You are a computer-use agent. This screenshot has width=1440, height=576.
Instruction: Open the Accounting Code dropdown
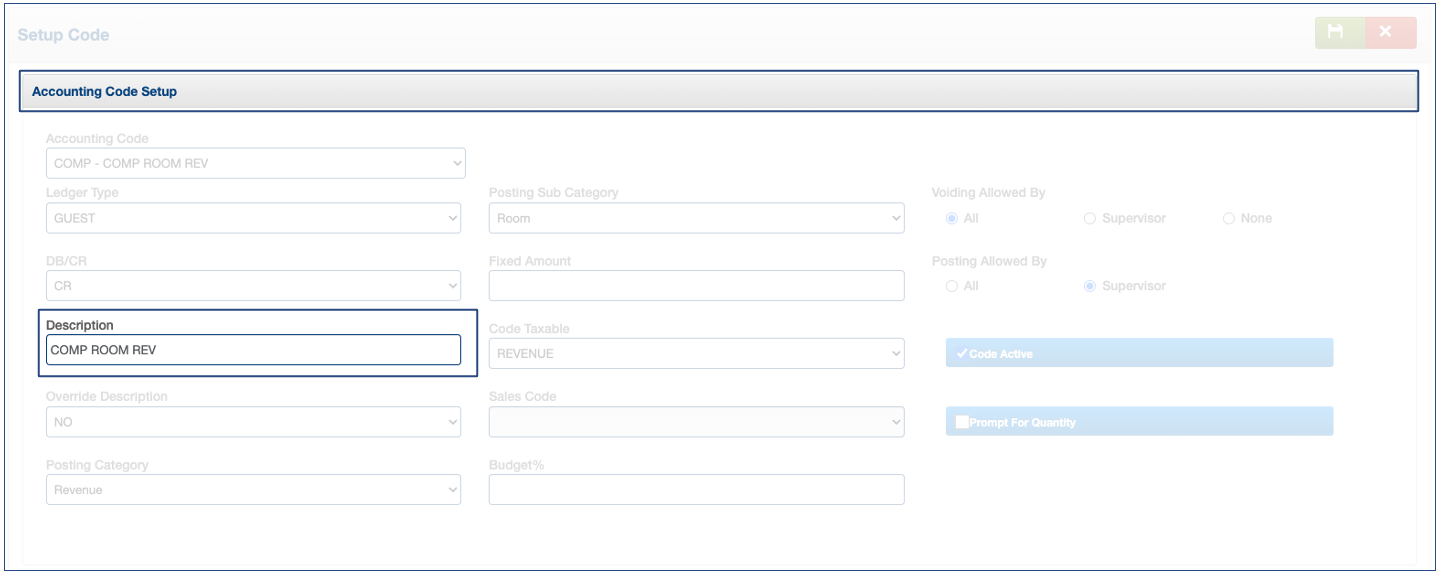coord(255,163)
